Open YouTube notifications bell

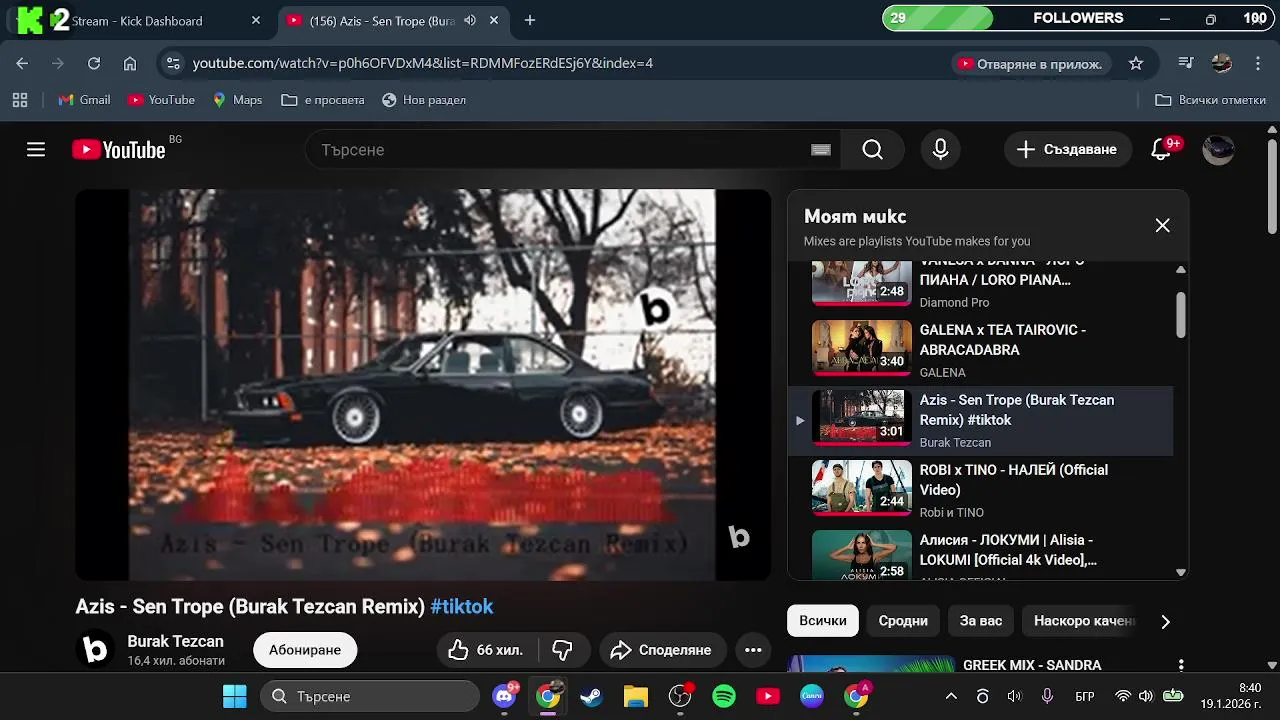(1161, 150)
